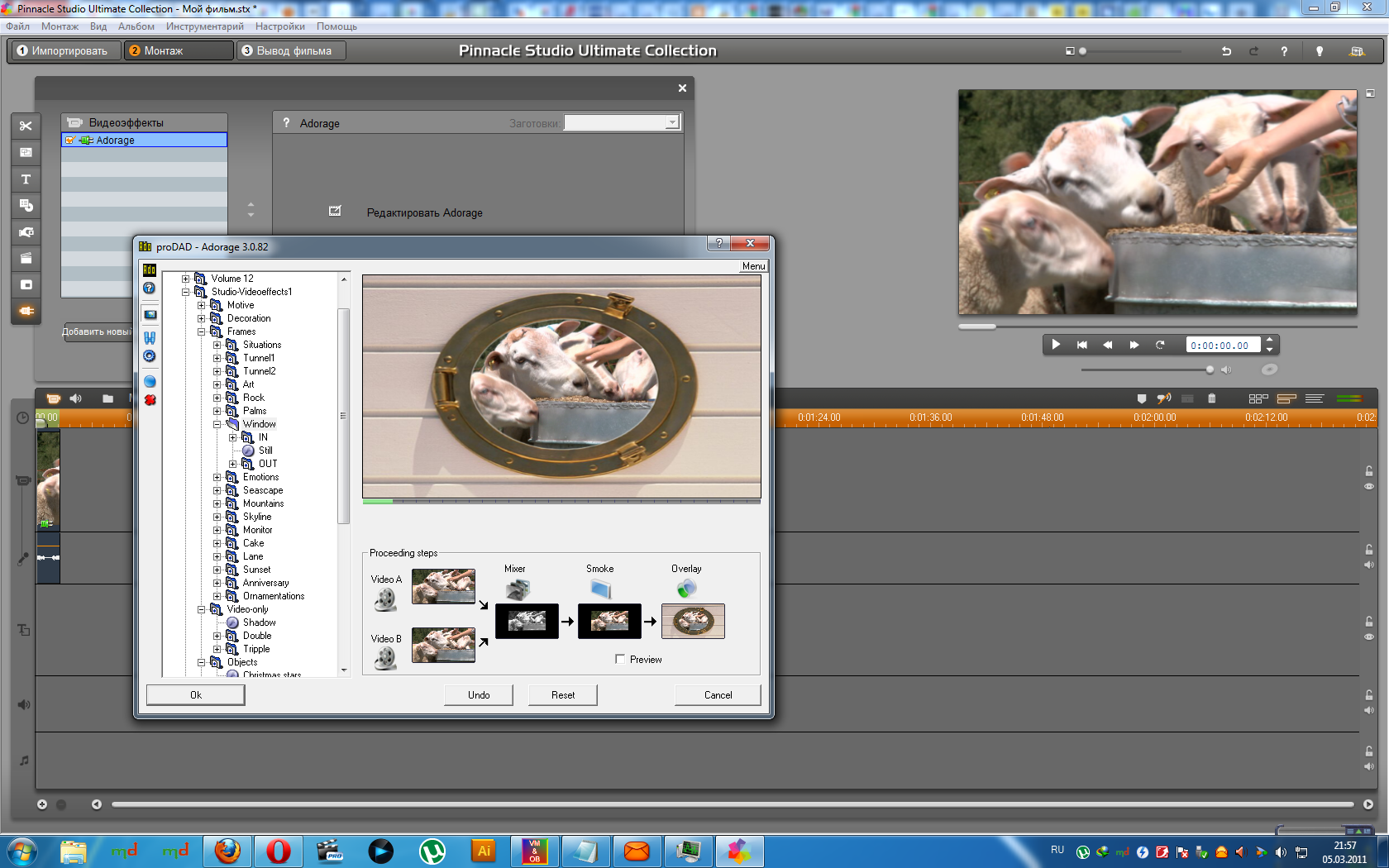This screenshot has width=1389, height=868.
Task: Click the film preview icon in Adorage sidebar
Action: 150,314
